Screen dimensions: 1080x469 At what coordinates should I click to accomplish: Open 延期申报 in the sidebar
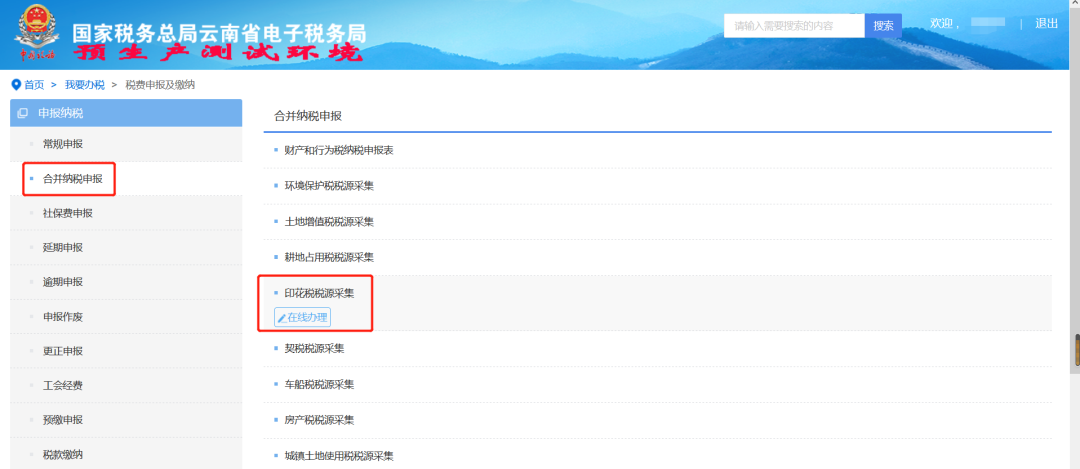point(63,247)
